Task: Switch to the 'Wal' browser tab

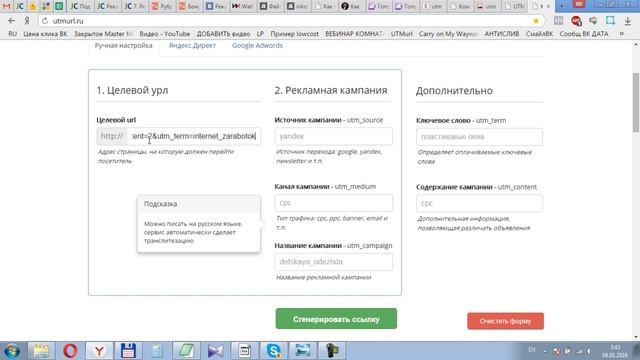Action: [x=242, y=6]
